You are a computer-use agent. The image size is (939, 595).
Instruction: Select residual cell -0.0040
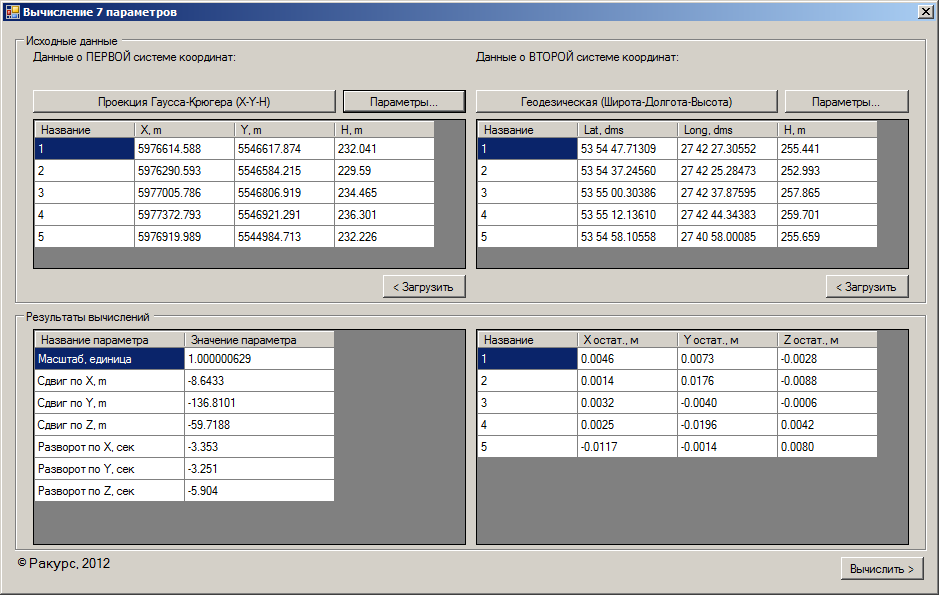pos(728,403)
